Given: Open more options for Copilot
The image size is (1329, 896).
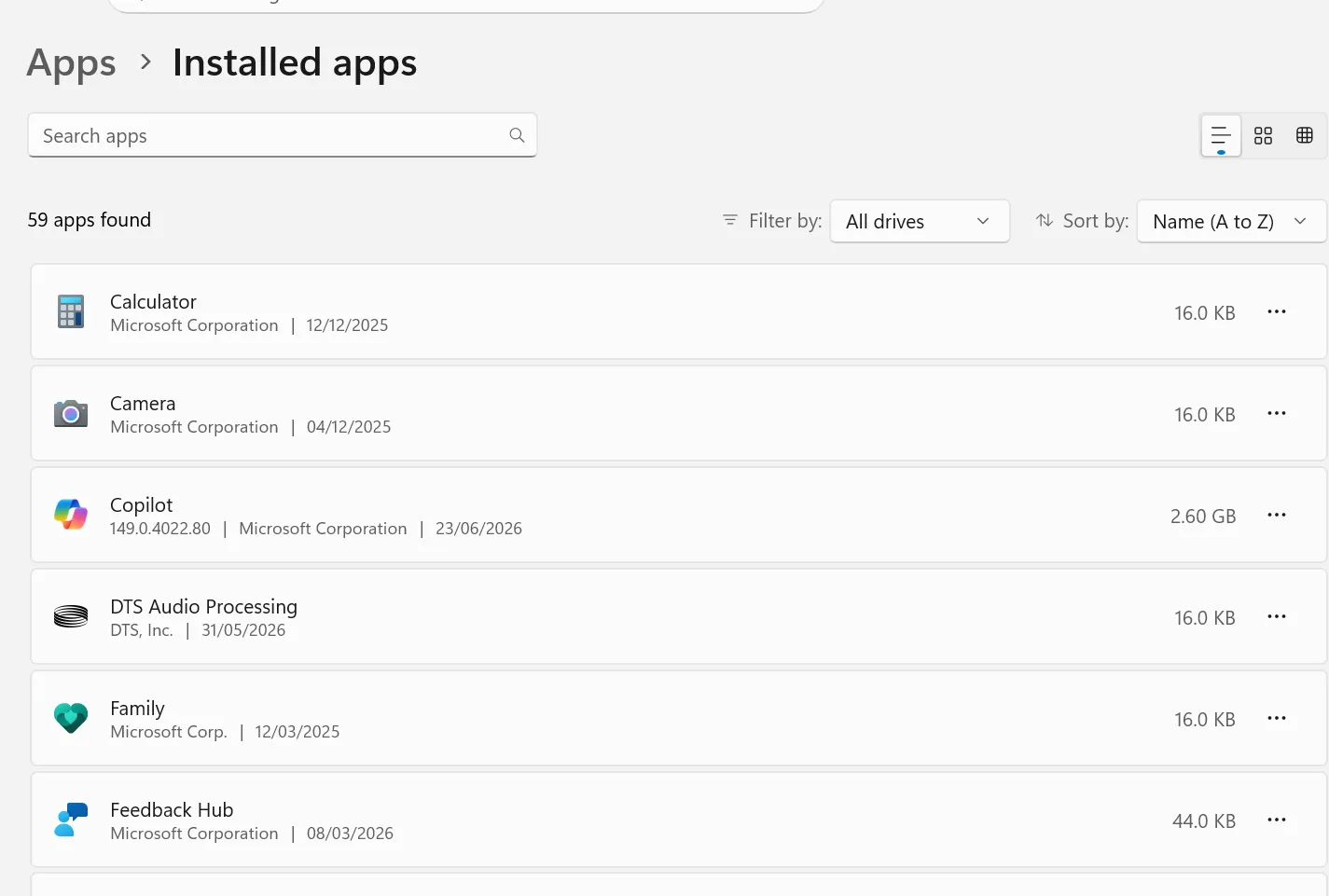Looking at the screenshot, I should (1277, 515).
